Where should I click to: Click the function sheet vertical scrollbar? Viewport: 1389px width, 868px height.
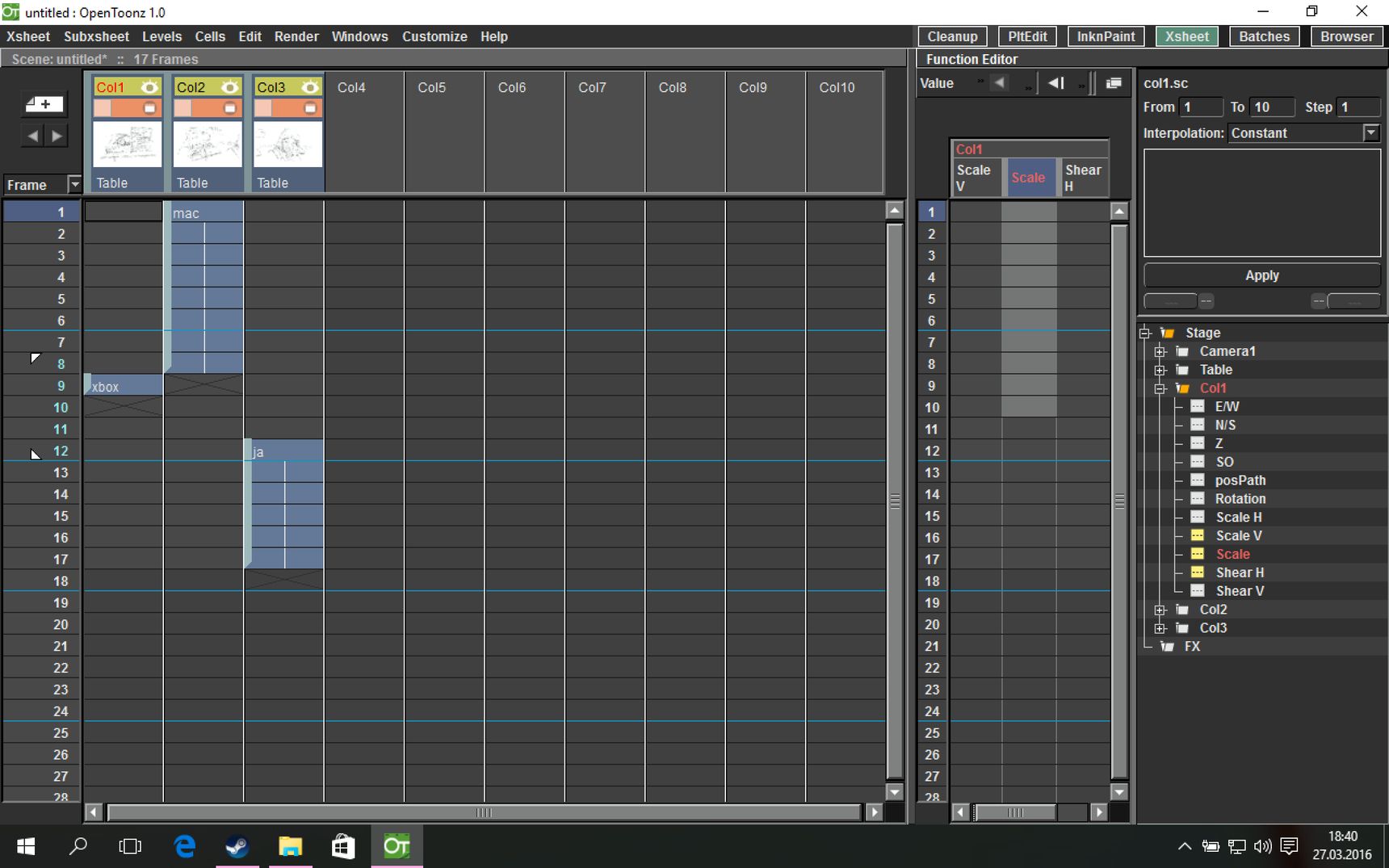[1119, 501]
